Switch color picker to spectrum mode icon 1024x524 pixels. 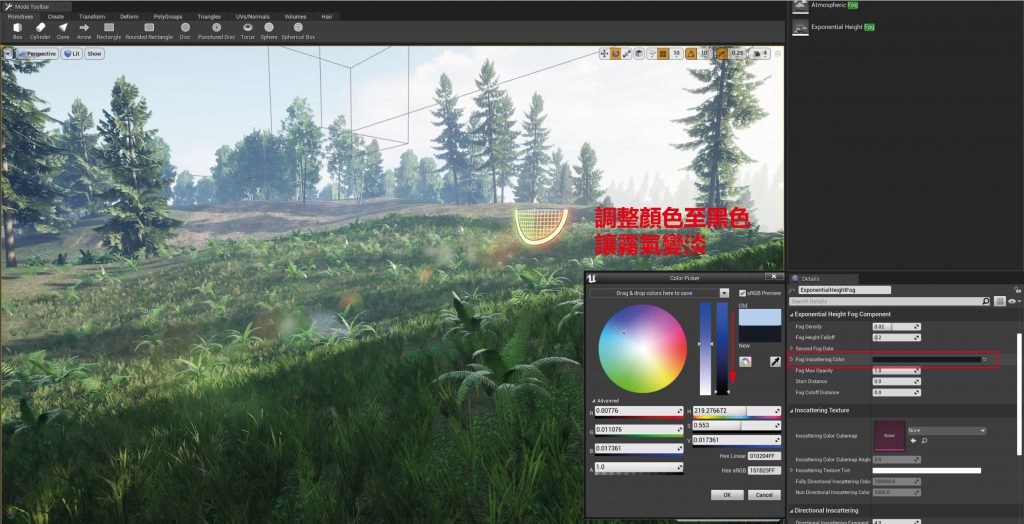click(744, 361)
